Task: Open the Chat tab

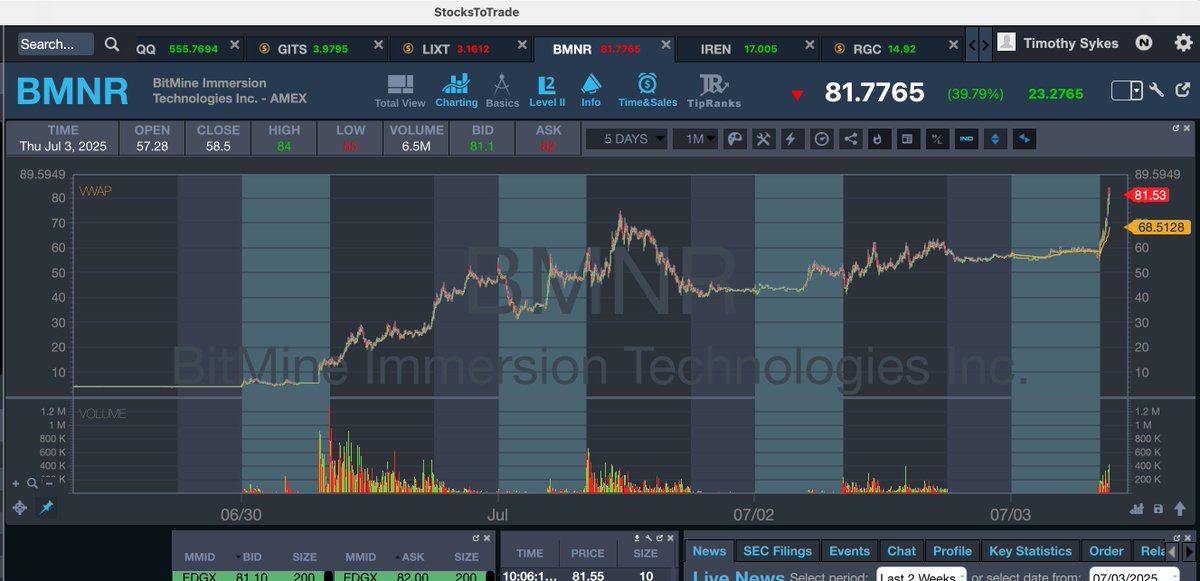Action: tap(901, 551)
